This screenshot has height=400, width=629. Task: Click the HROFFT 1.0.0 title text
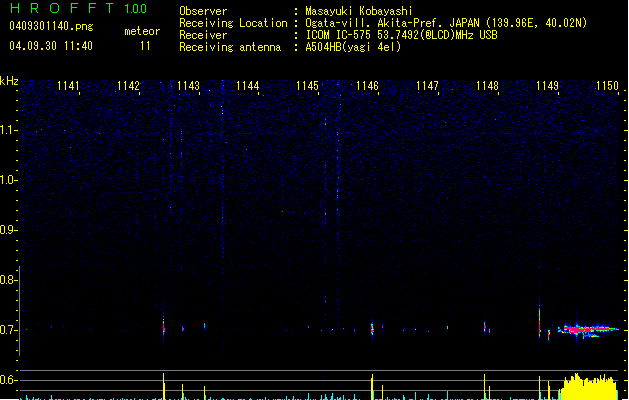click(x=79, y=8)
